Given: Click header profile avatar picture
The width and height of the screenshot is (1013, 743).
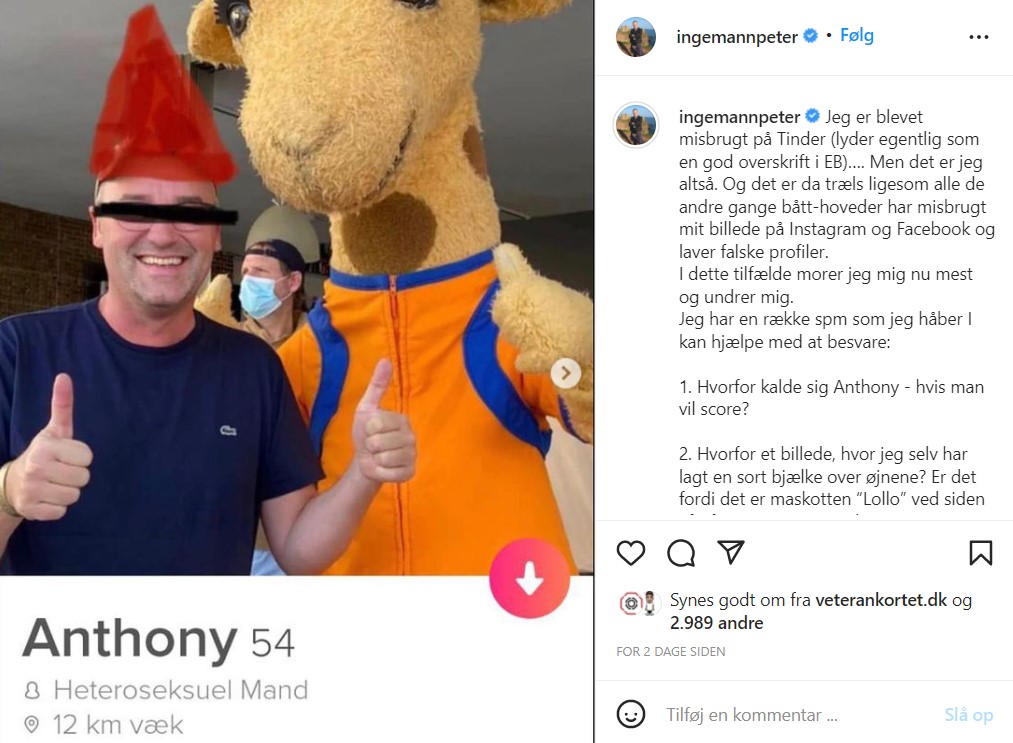Looking at the screenshot, I should pyautogui.click(x=636, y=37).
